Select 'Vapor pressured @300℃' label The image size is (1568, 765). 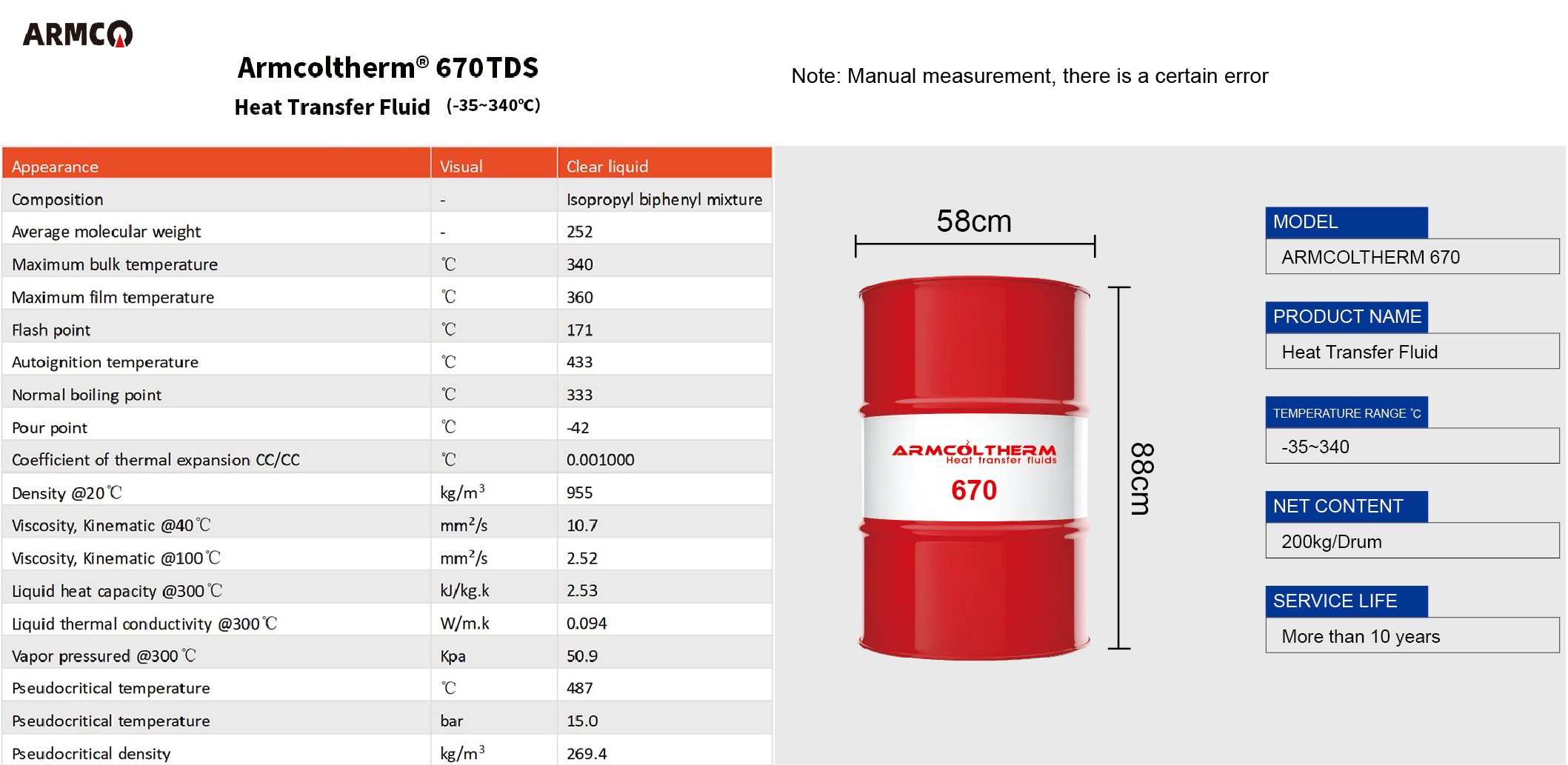tap(104, 656)
